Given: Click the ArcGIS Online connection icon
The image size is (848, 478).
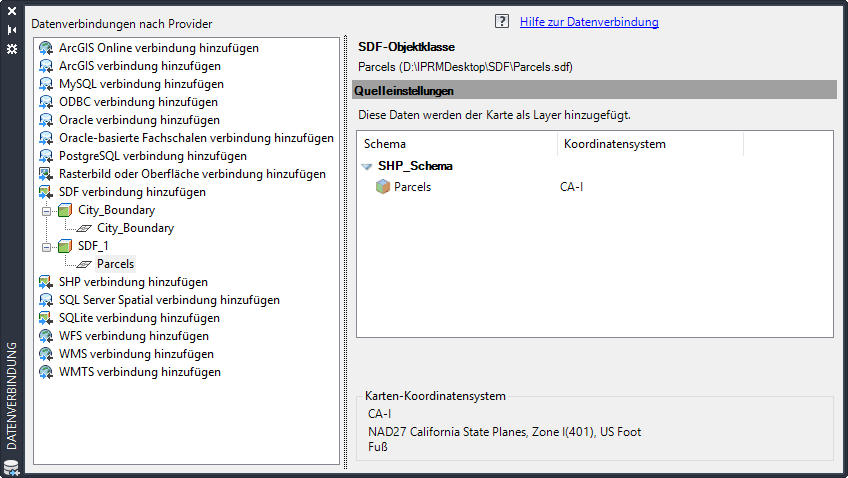Looking at the screenshot, I should coord(46,48).
